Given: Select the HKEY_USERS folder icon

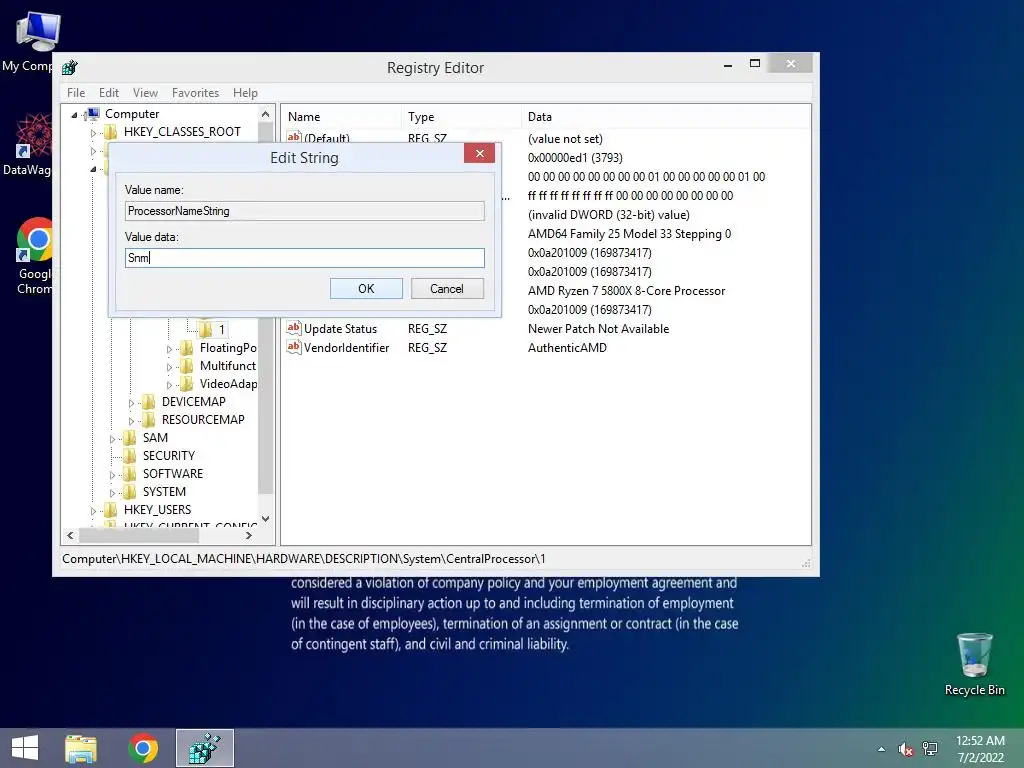Looking at the screenshot, I should tap(111, 509).
